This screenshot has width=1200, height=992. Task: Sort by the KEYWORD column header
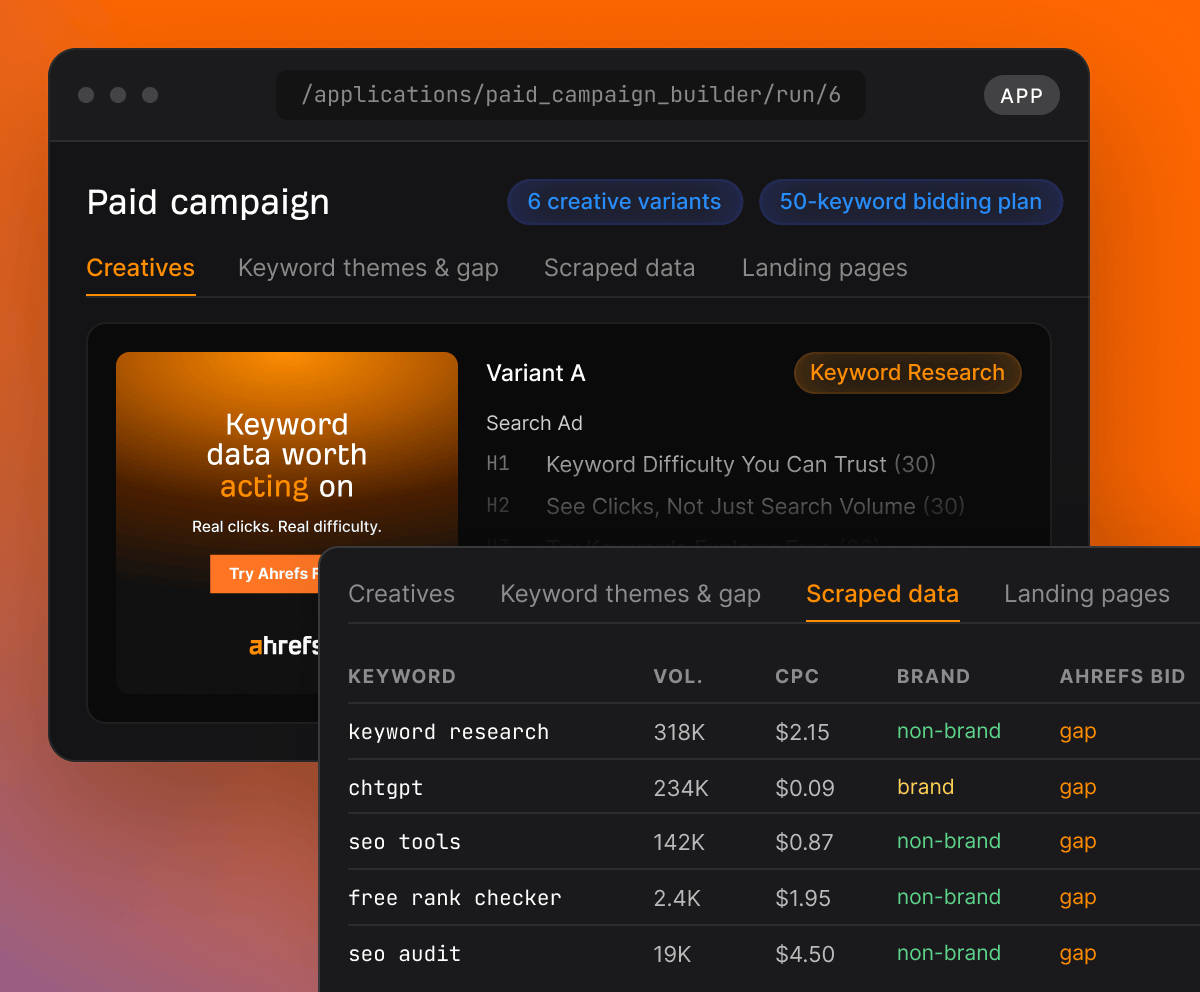click(x=402, y=677)
